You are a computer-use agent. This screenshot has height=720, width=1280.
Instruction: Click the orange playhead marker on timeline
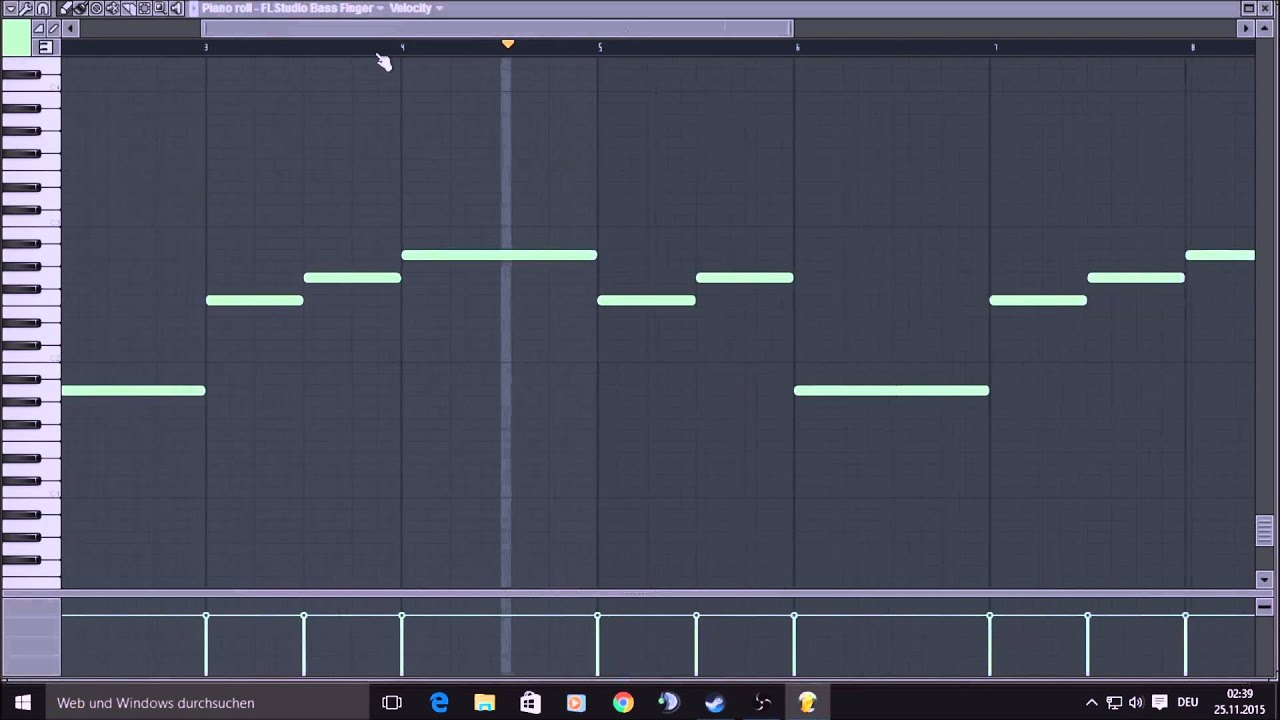(x=508, y=45)
